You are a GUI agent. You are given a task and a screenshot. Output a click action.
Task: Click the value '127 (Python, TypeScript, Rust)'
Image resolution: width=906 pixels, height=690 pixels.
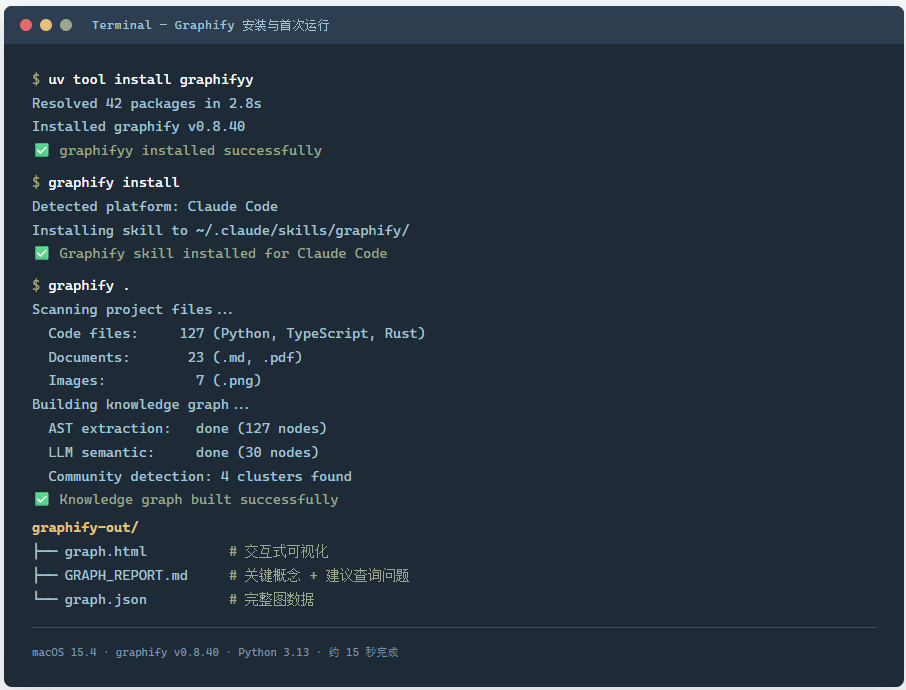(302, 333)
